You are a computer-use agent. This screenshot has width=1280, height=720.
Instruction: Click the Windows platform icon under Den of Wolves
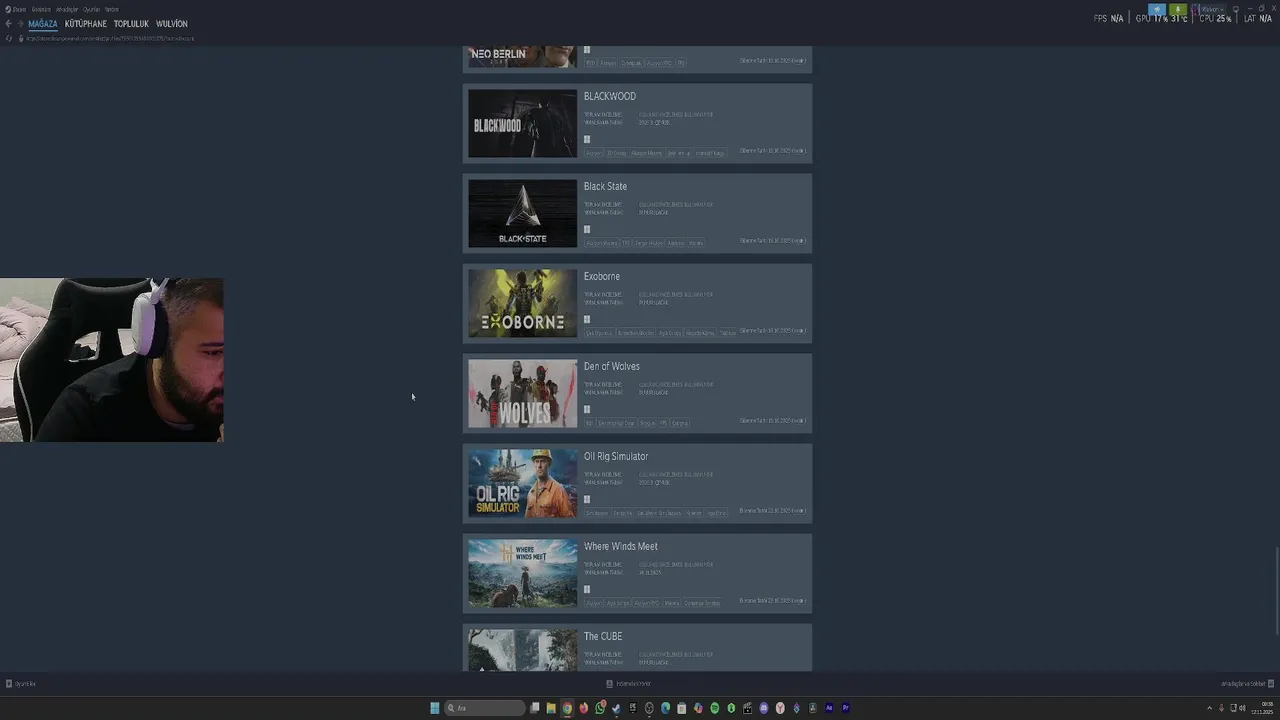(x=587, y=409)
